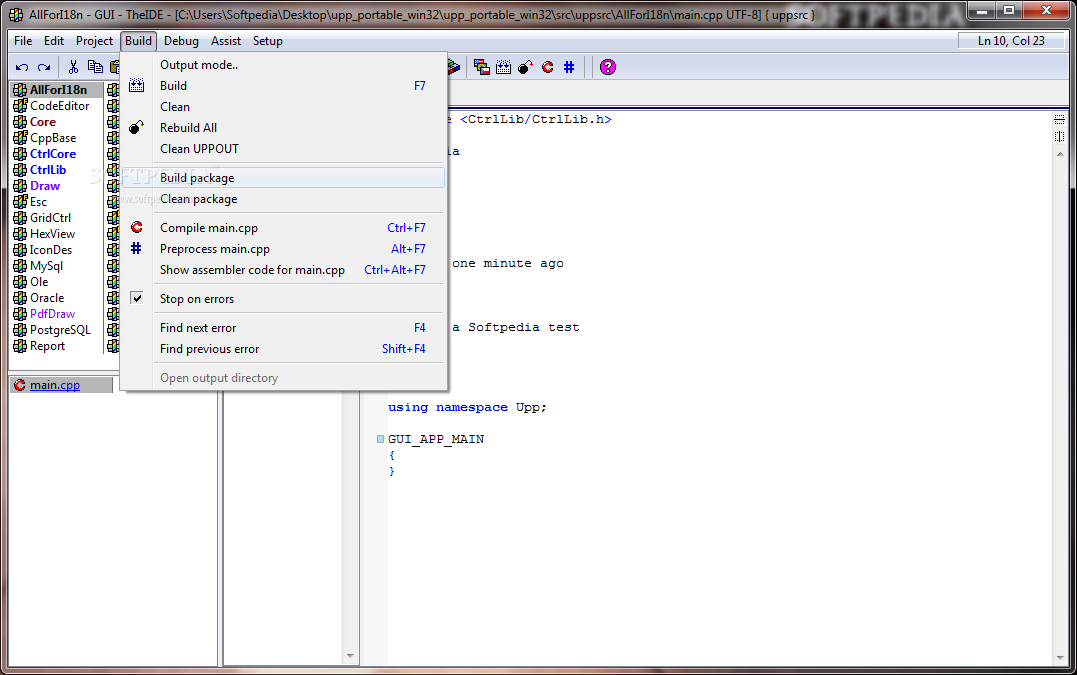Click the Build clapperboard icon in the toolbar
This screenshot has height=675, width=1077.
point(503,67)
